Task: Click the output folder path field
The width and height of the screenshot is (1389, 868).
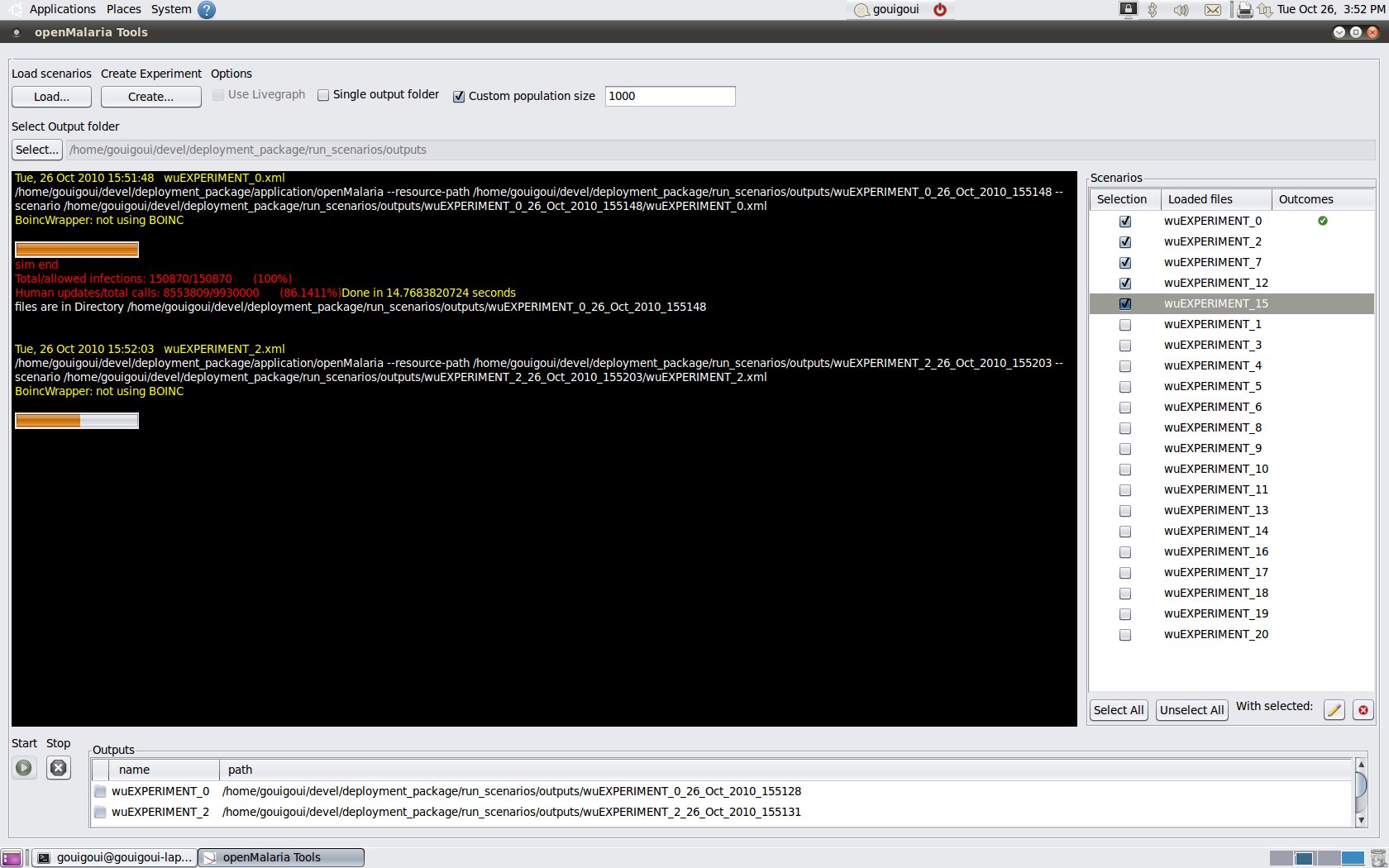Action: (x=720, y=150)
